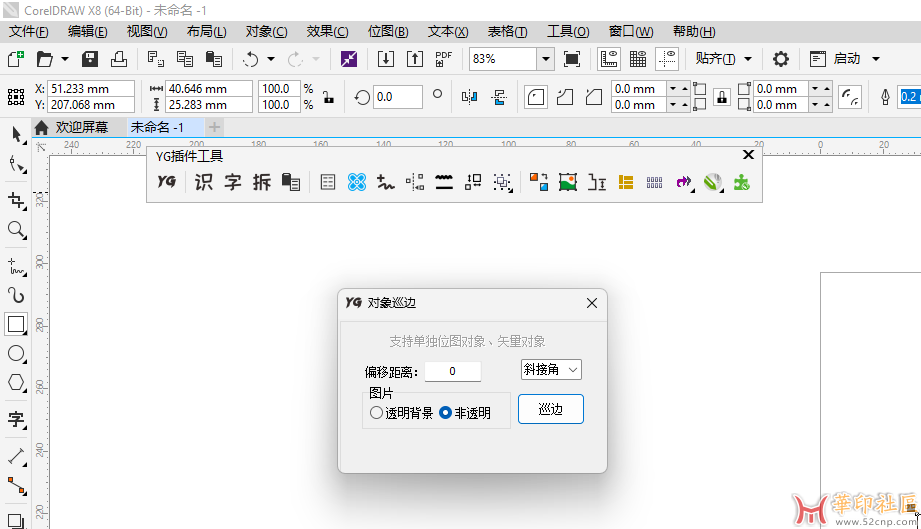
Task: Select the parallel dimension line tool
Action: 16,456
